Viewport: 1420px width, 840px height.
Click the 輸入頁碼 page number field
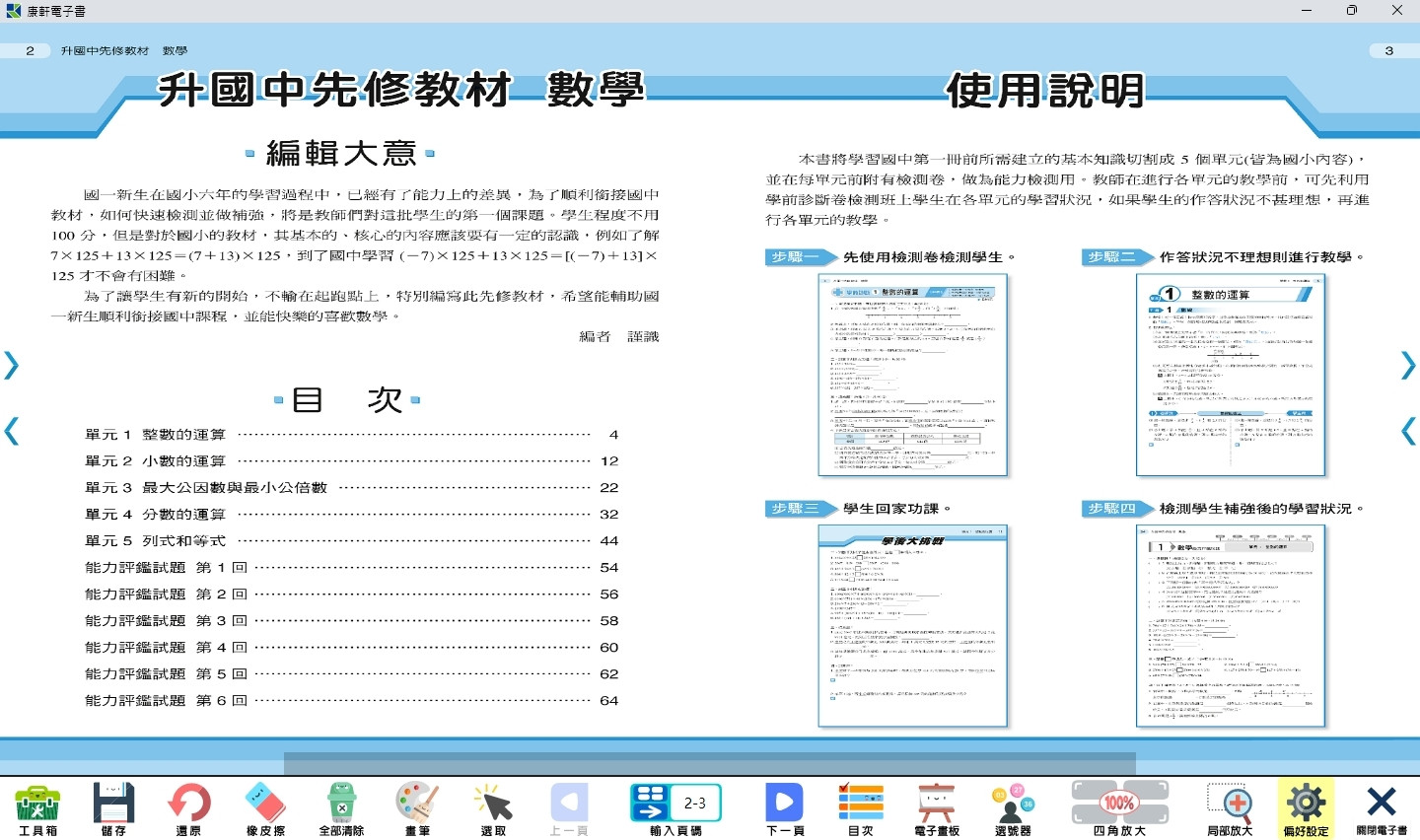click(x=694, y=804)
